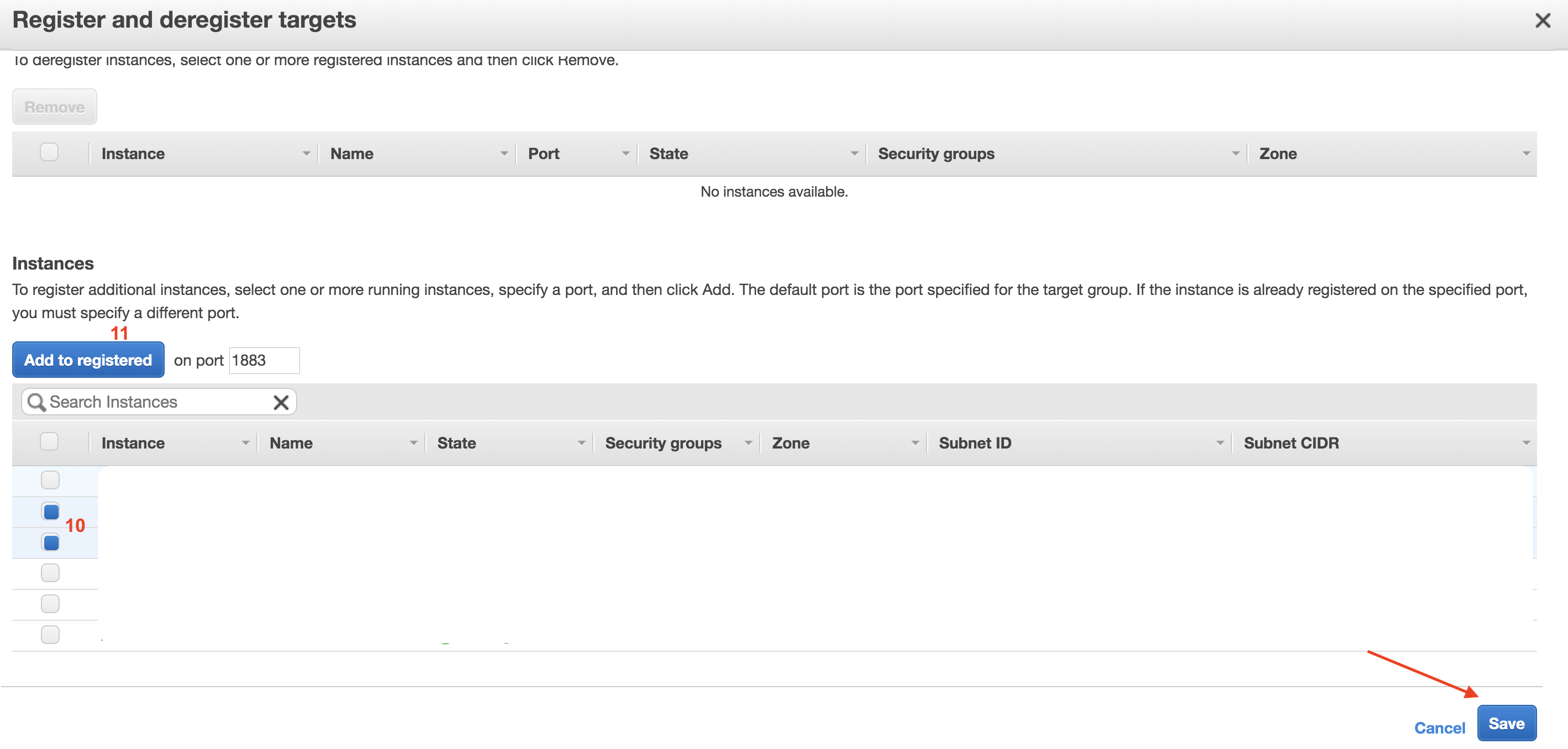Click the Search Instances text field
Viewport: 1568px width, 749px height.
coord(159,402)
